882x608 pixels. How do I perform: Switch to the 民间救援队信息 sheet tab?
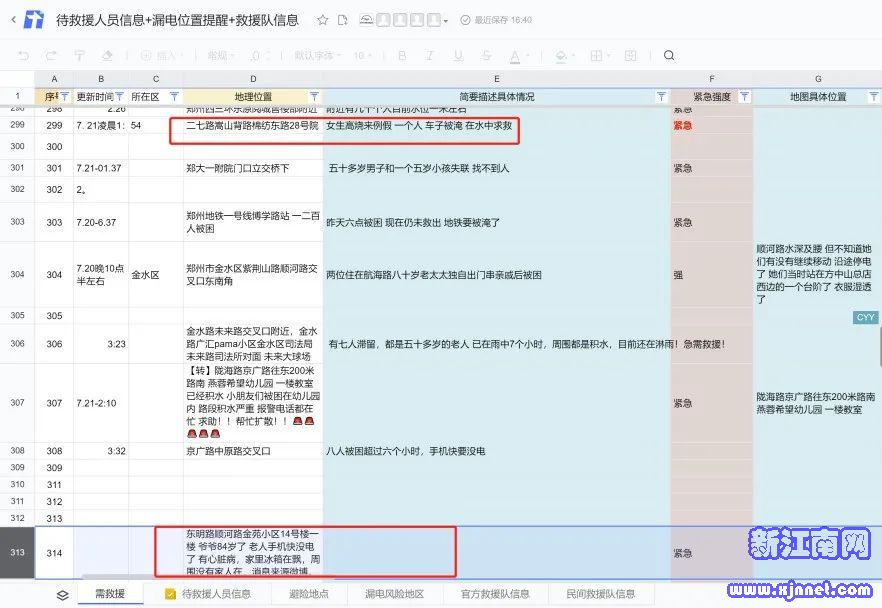coord(601,594)
